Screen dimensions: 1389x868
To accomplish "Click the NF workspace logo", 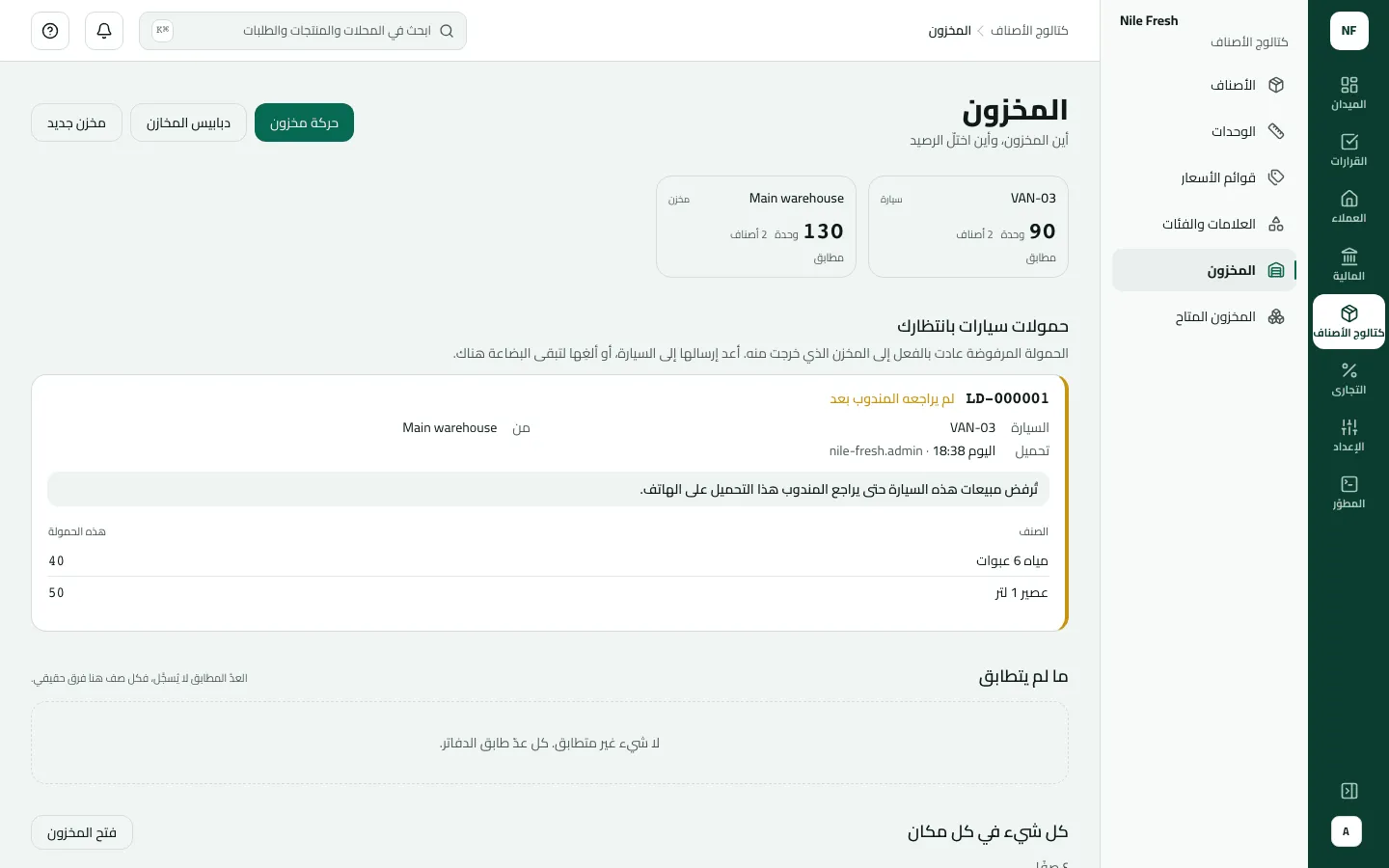I will [1348, 31].
